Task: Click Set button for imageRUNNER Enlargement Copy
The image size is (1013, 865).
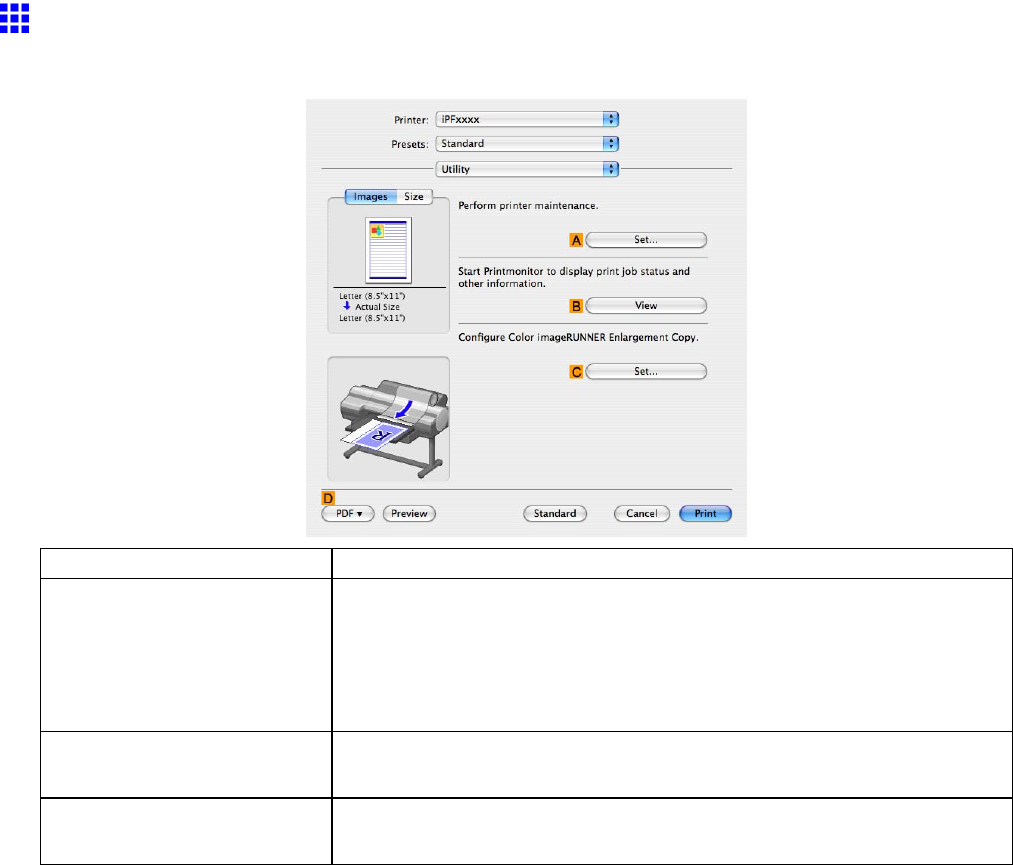Action: pos(646,371)
